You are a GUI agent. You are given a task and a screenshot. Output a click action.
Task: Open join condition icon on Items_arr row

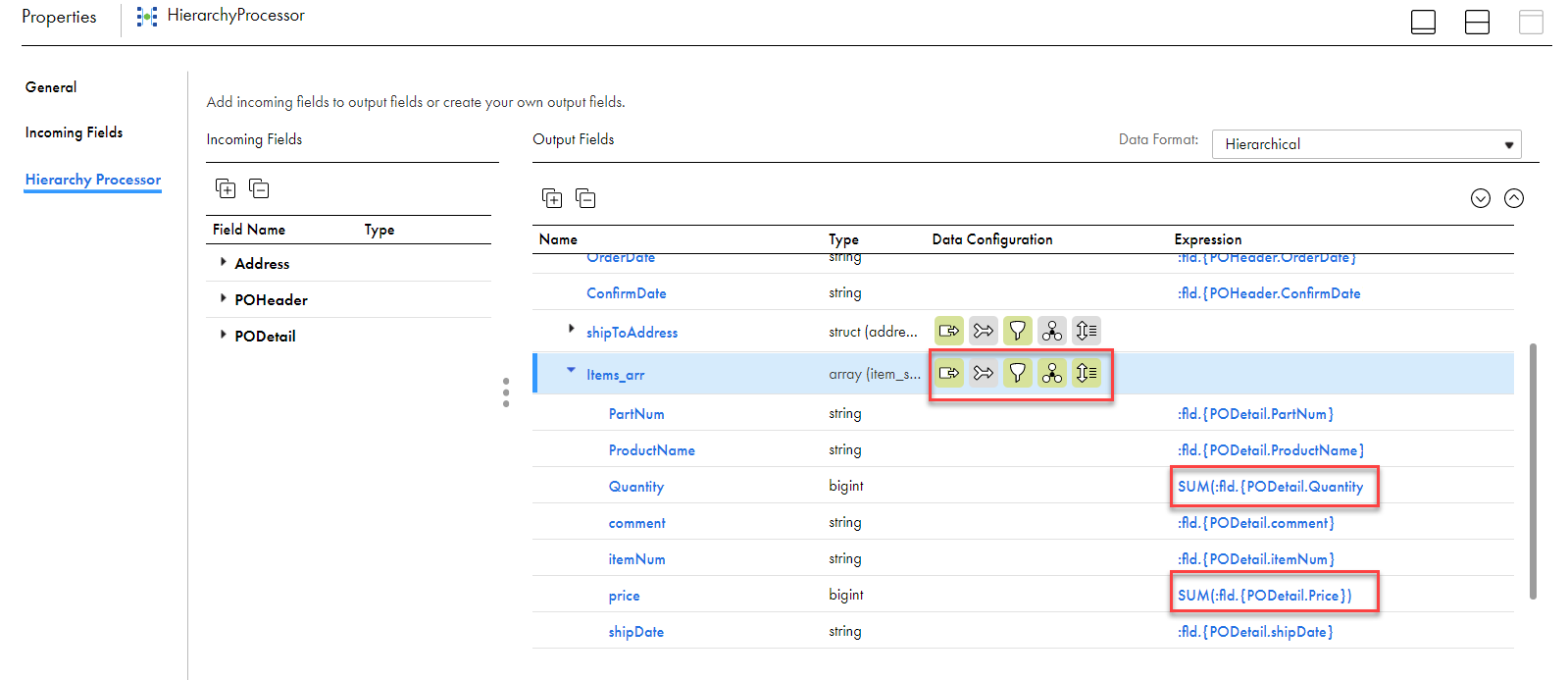point(984,373)
